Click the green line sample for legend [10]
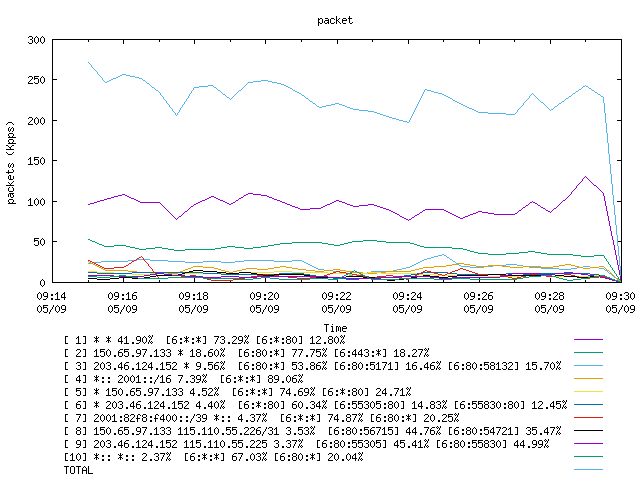The height and width of the screenshot is (480, 640). [x=588, y=457]
